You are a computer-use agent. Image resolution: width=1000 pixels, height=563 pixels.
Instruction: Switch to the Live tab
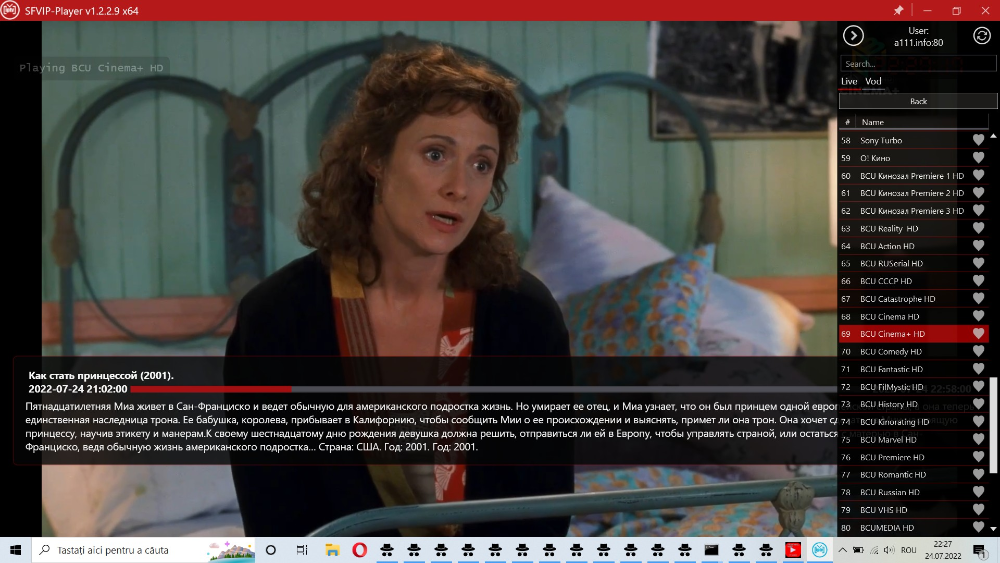(x=849, y=82)
